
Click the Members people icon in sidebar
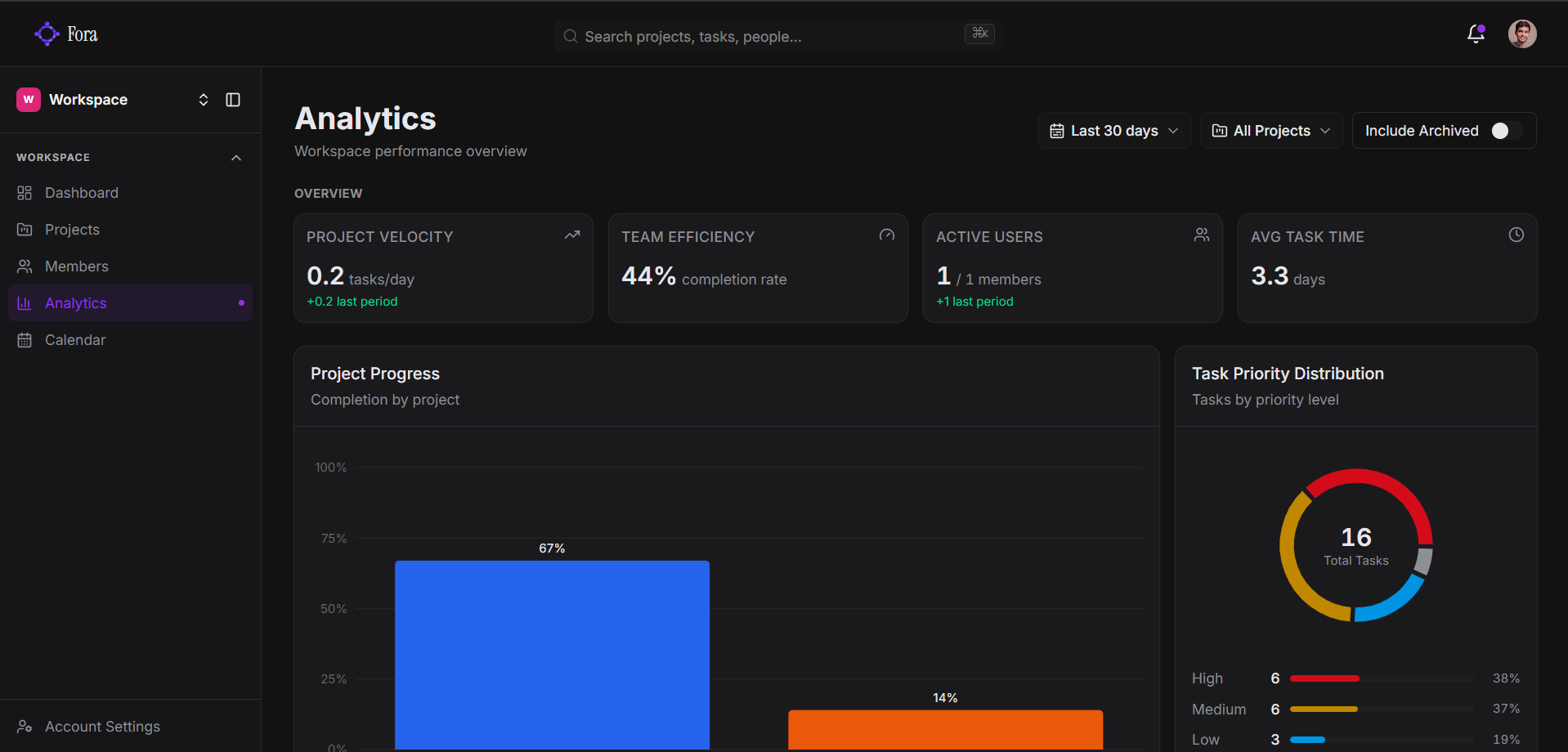[x=25, y=266]
